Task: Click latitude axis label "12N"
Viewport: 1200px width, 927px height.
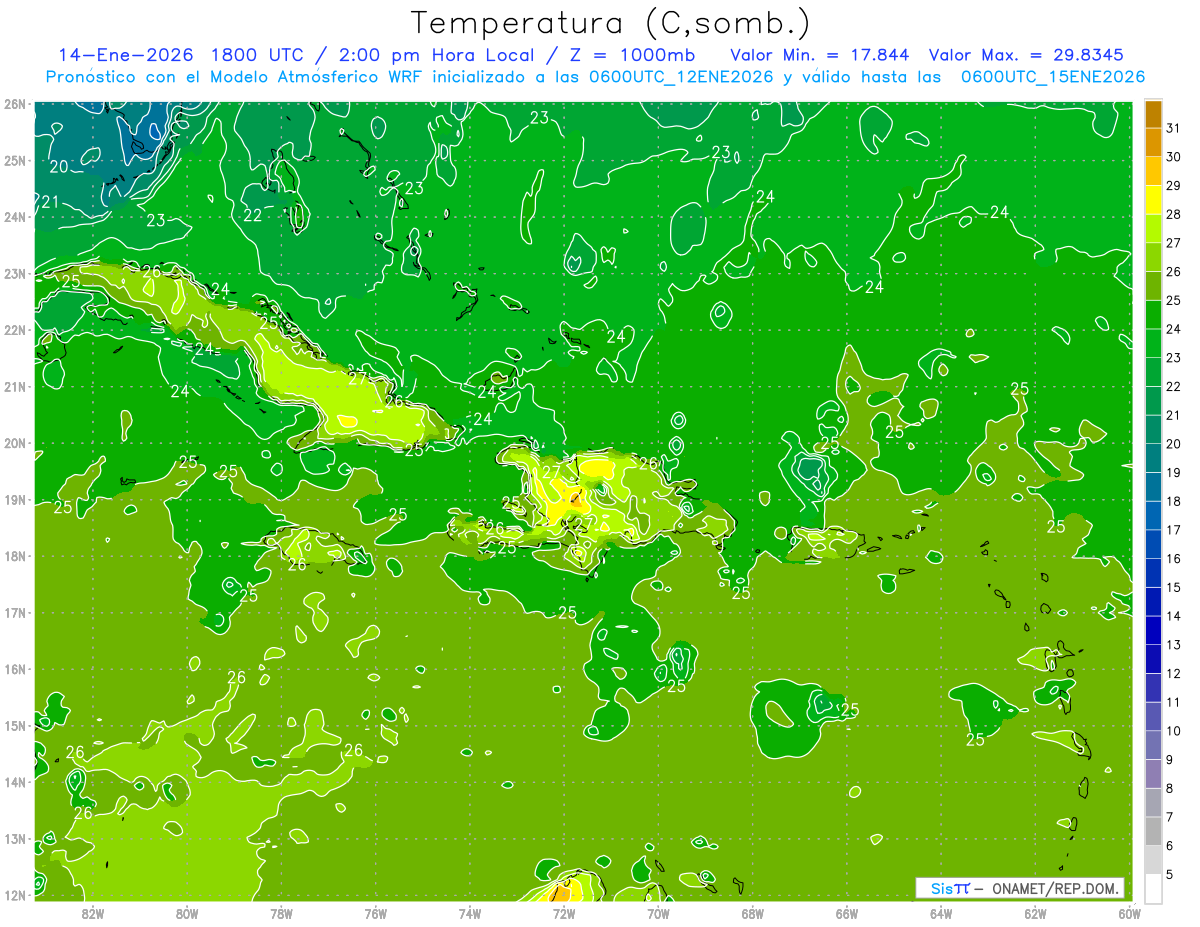Action: 14,895
